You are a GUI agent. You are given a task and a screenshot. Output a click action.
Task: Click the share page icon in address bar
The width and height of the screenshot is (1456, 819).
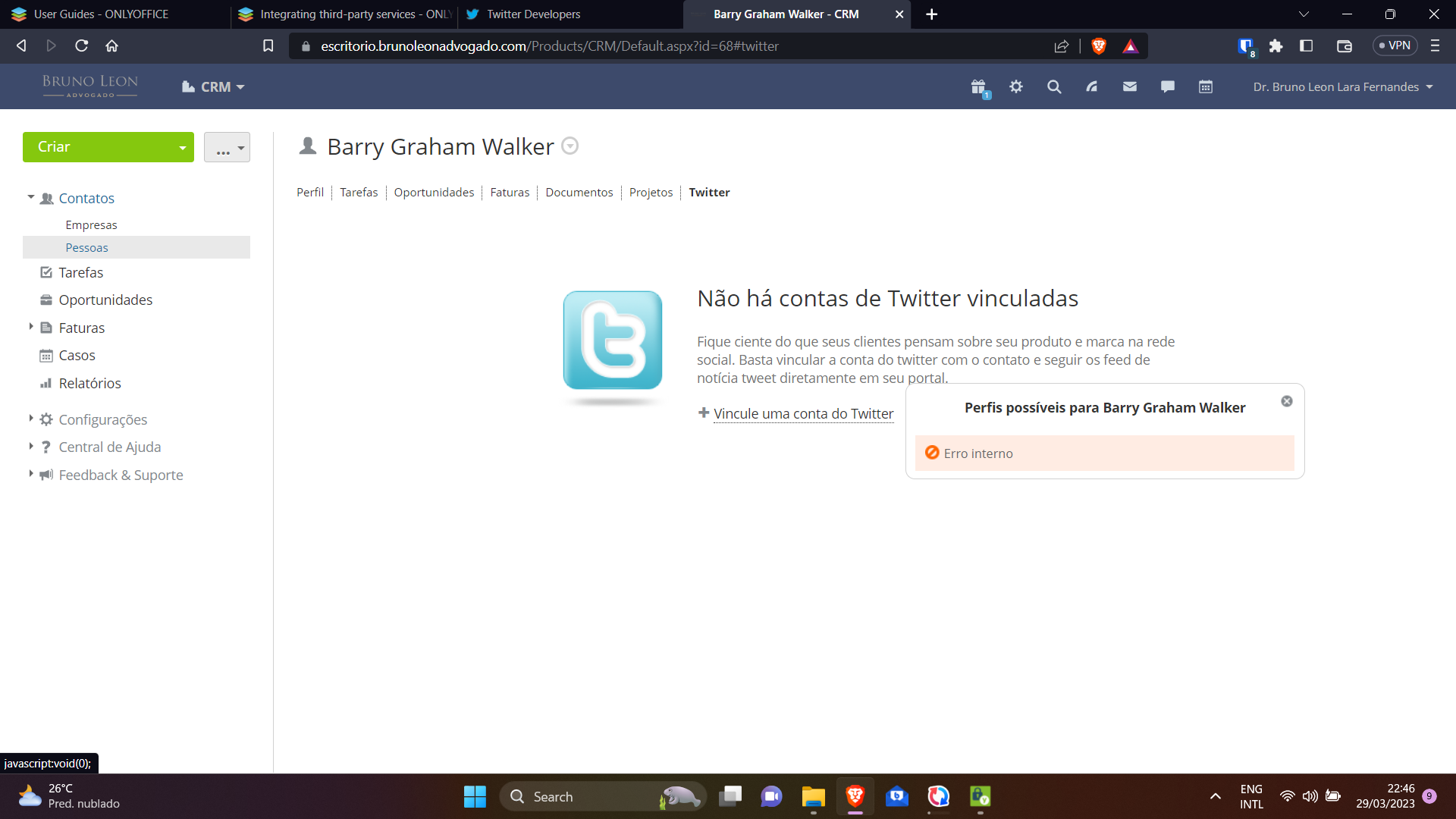(x=1062, y=46)
